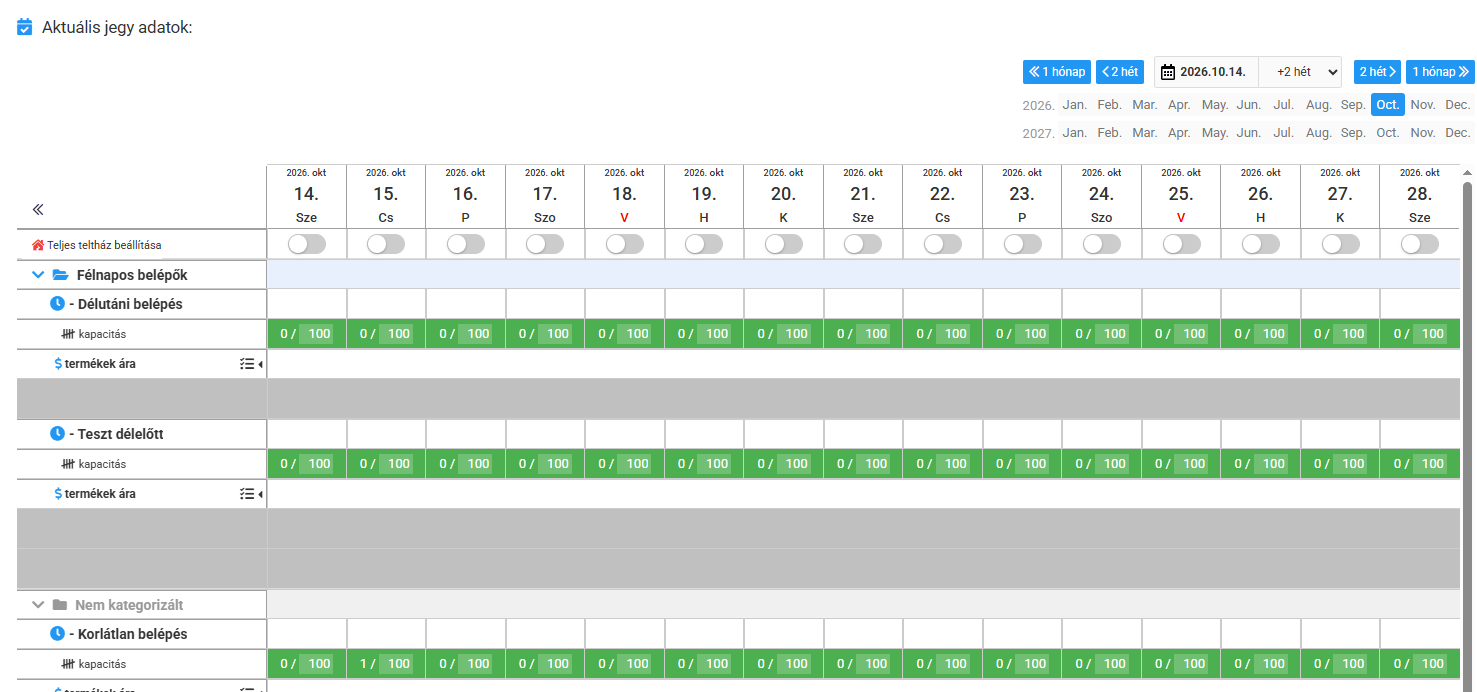
Task: Select Jan. in the 2027 month row
Action: (x=1075, y=133)
